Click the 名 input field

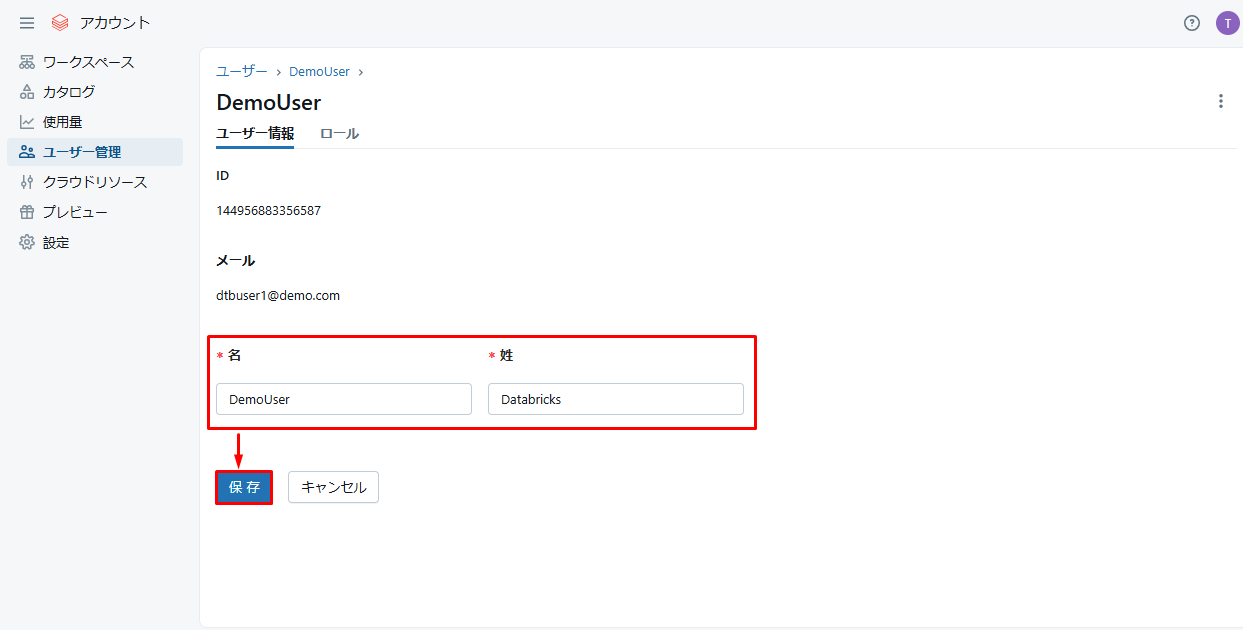[x=344, y=399]
